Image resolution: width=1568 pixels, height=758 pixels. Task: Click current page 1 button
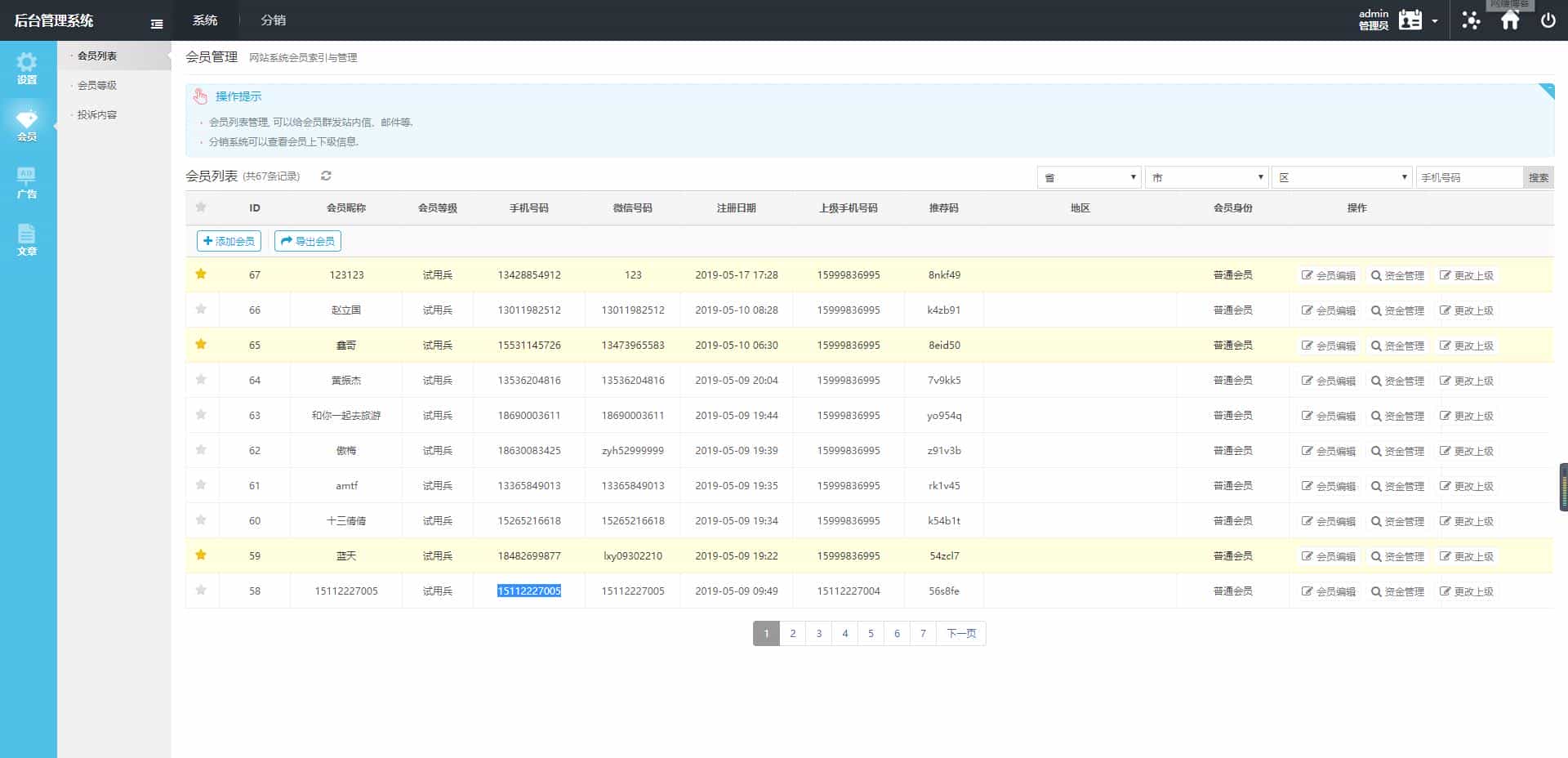tap(766, 633)
